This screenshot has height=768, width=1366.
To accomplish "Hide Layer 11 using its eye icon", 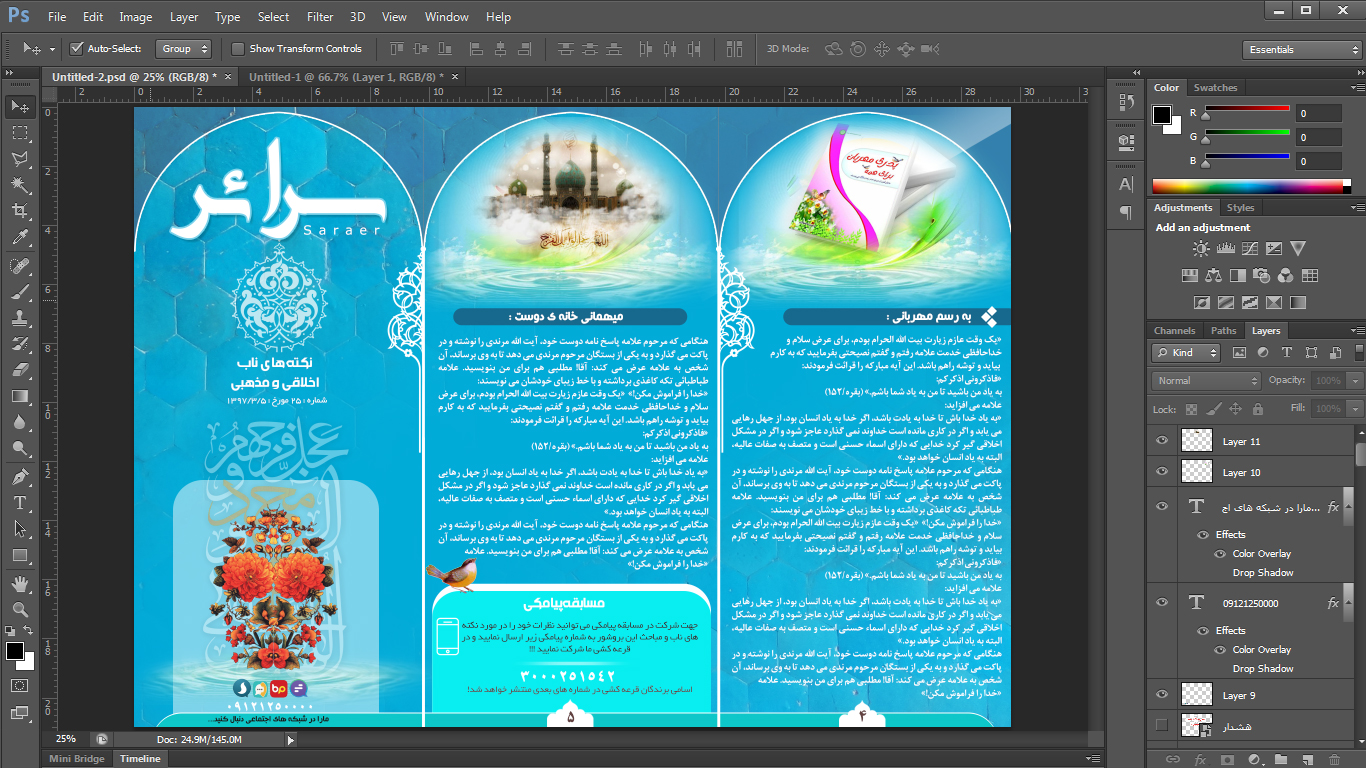I will (x=1162, y=440).
